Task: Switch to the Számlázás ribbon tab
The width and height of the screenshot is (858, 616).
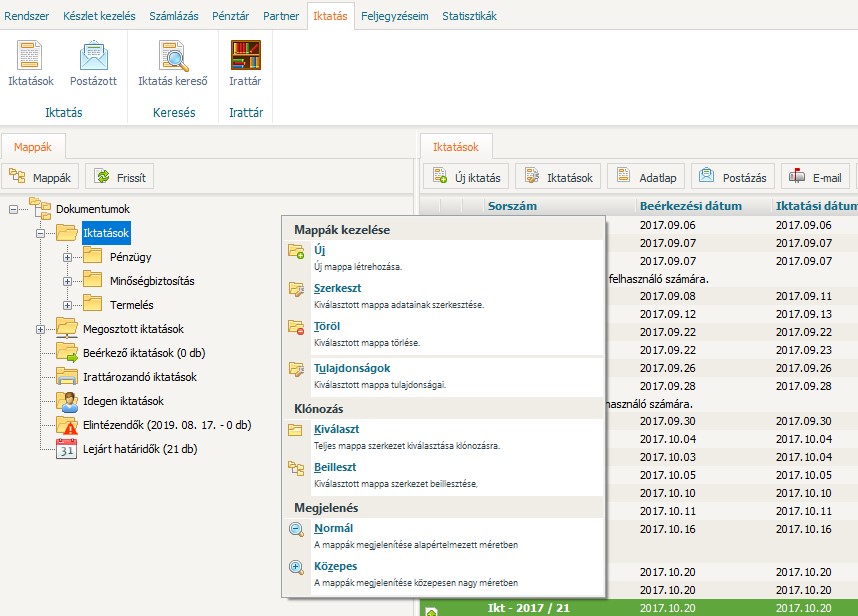Action: tap(173, 16)
